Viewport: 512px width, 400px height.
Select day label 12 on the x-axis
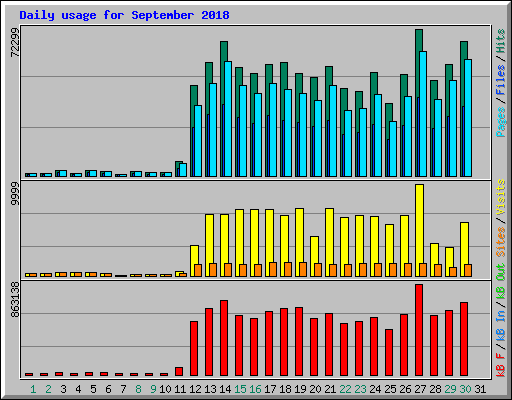(195, 389)
